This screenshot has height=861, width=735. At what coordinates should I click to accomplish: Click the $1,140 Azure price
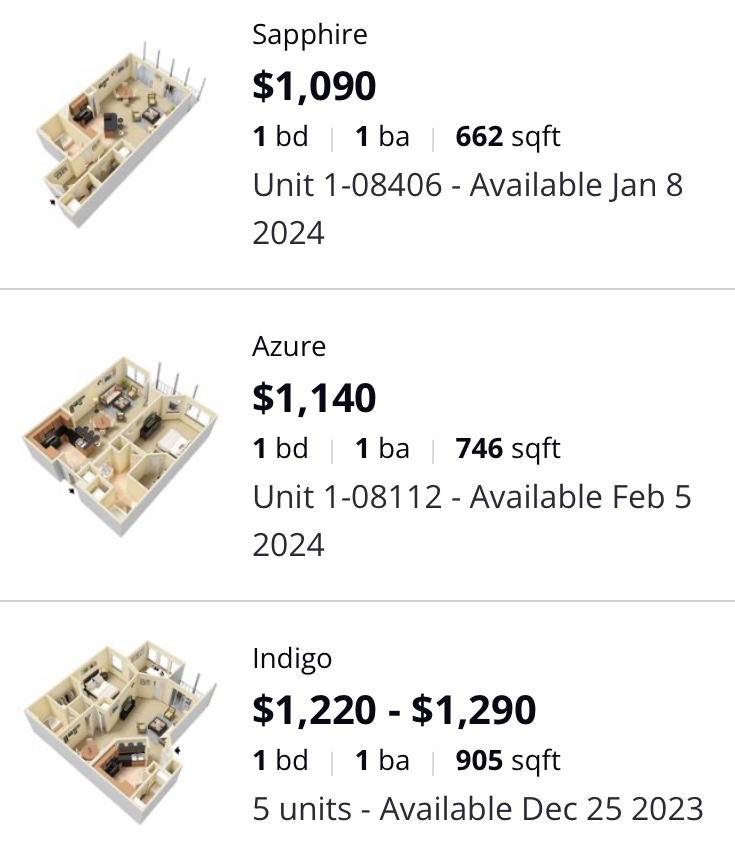point(314,398)
